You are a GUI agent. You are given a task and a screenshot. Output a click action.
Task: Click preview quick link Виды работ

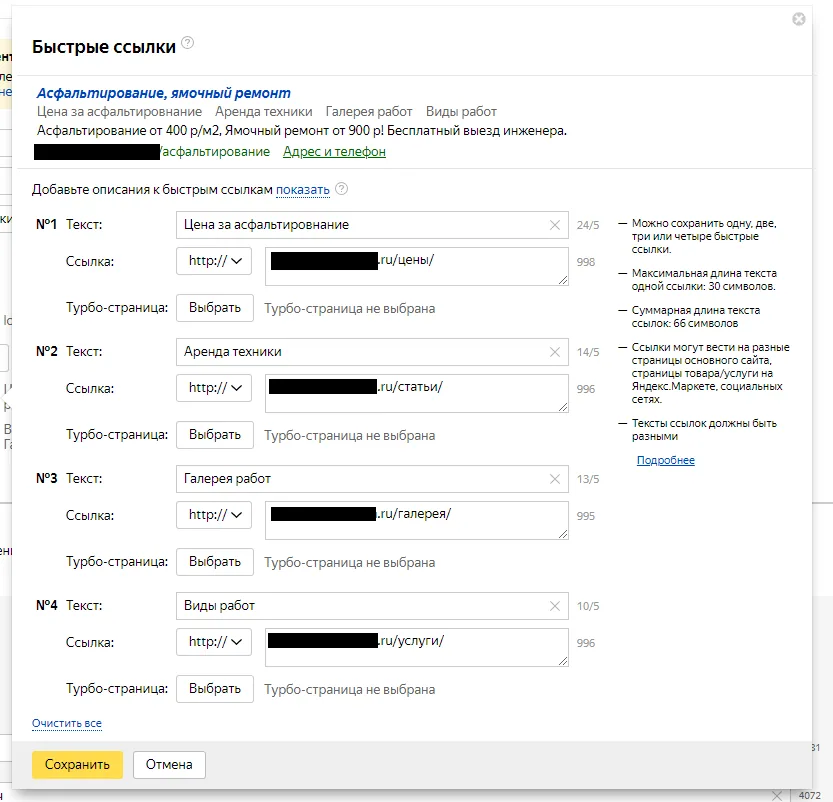pos(461,112)
